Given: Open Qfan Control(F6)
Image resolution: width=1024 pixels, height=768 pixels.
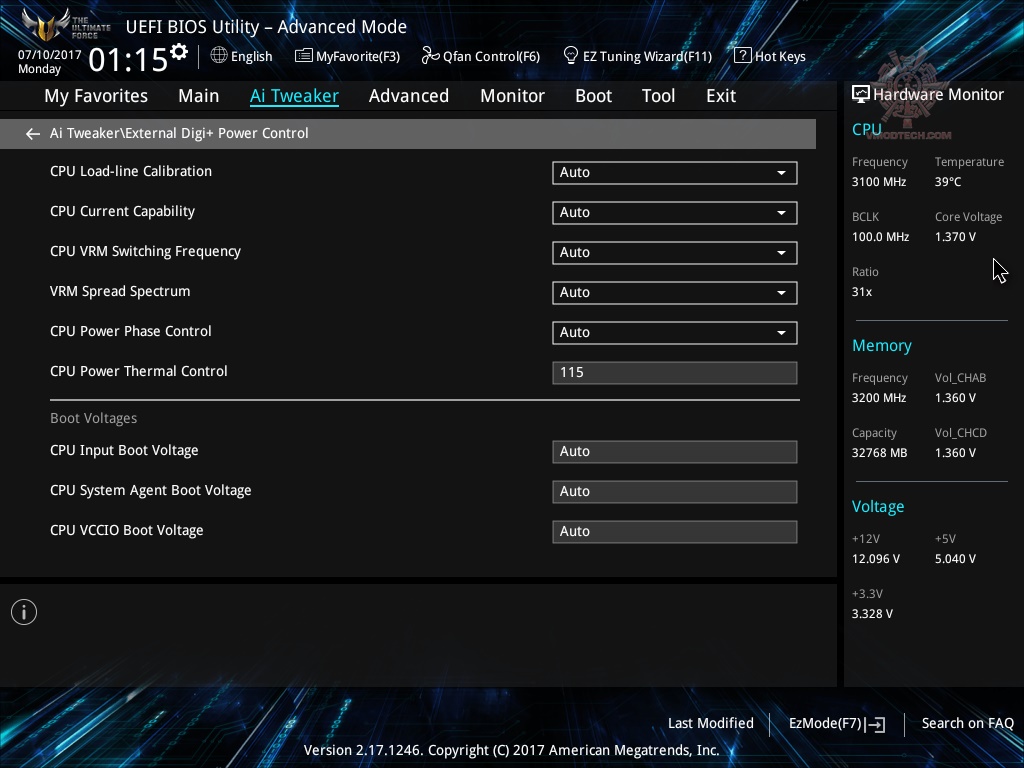Looking at the screenshot, I should coord(481,56).
